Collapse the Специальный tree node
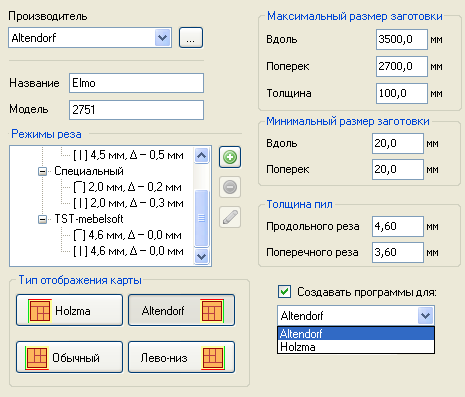465x397 pixels. tap(42, 172)
